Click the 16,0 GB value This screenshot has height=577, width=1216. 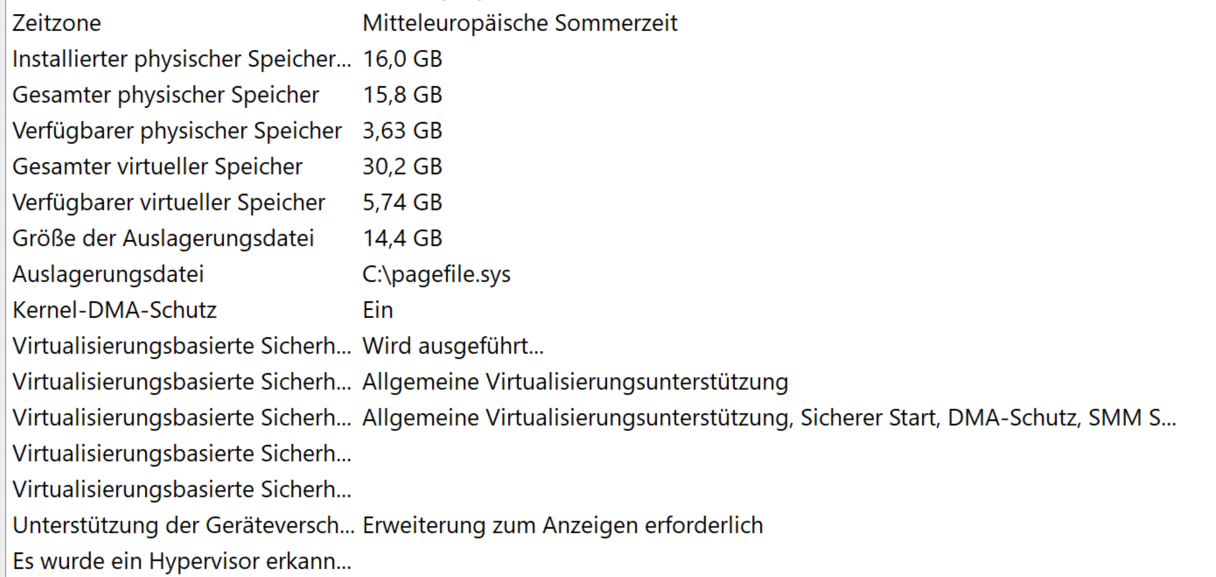click(402, 59)
